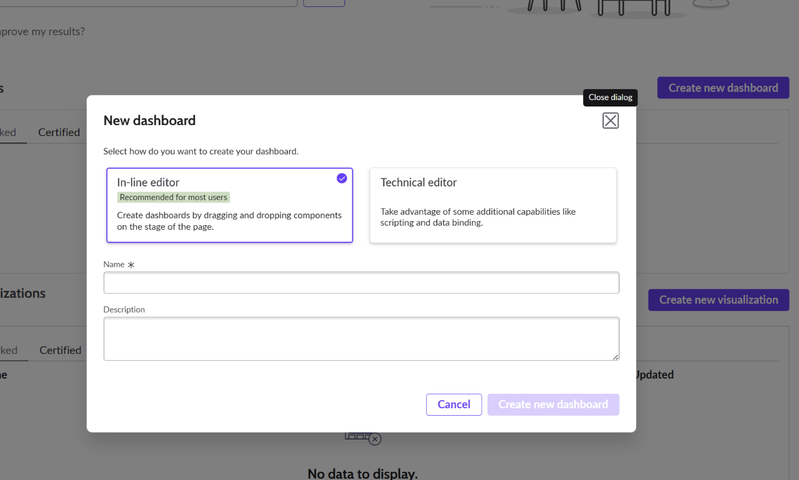Click Create new dashboard inside the dialog
The image size is (799, 480).
coord(553,404)
